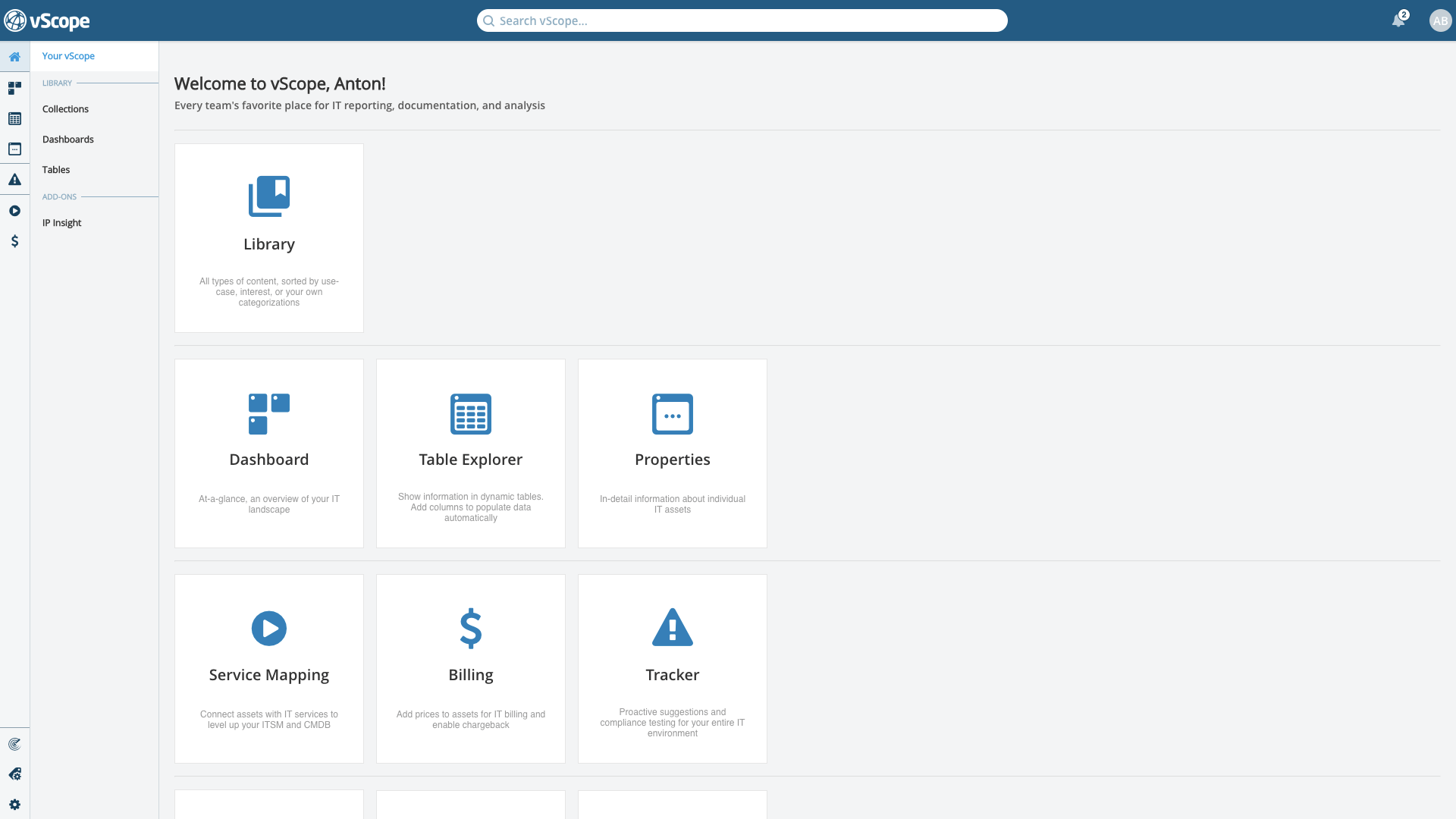Focus the Search vScope input field
Image resolution: width=1456 pixels, height=819 pixels.
pyautogui.click(x=742, y=20)
